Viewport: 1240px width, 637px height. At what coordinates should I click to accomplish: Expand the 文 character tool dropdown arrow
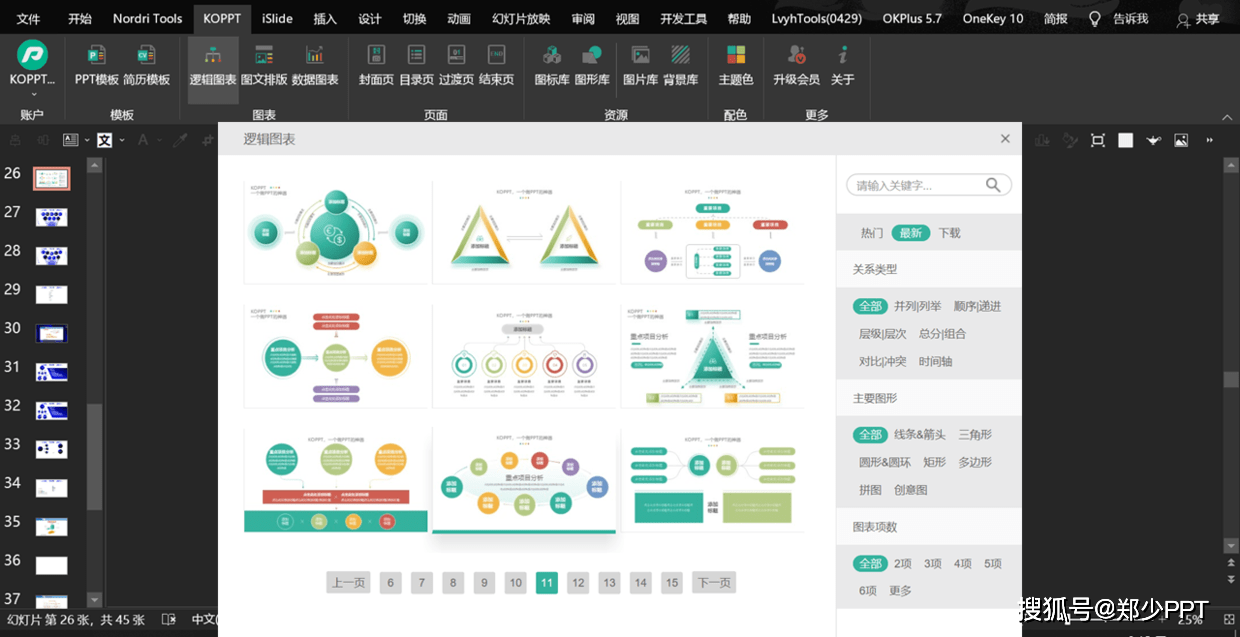pos(121,141)
